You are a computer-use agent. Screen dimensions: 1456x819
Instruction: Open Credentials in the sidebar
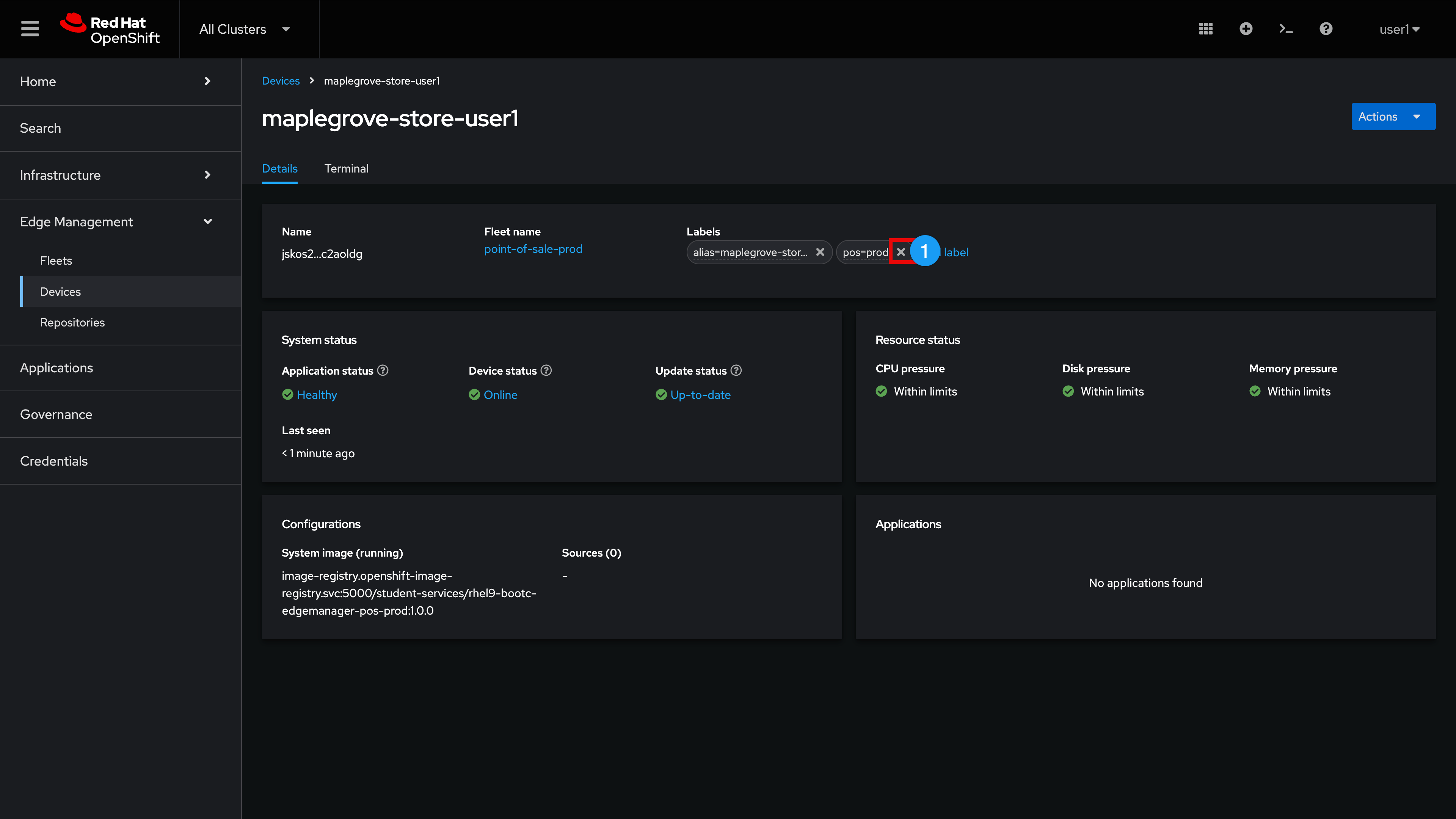121,461
